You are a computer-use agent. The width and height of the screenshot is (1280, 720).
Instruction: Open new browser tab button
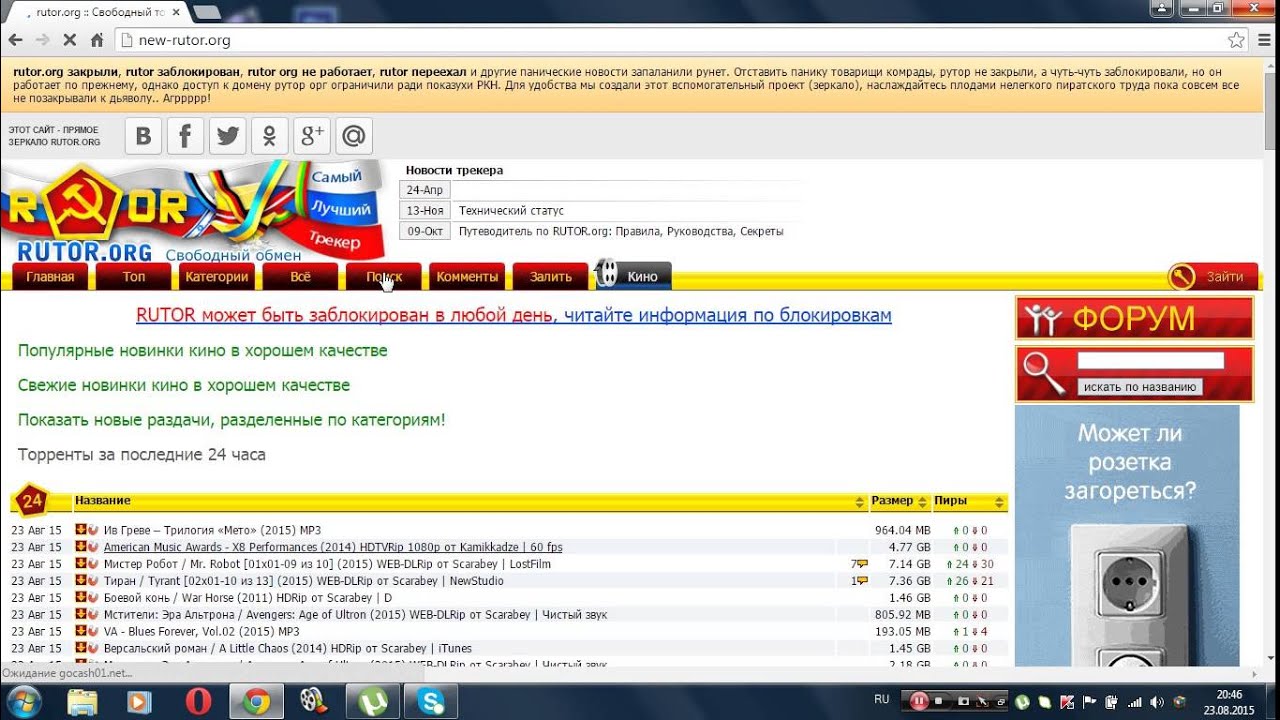pyautogui.click(x=207, y=12)
